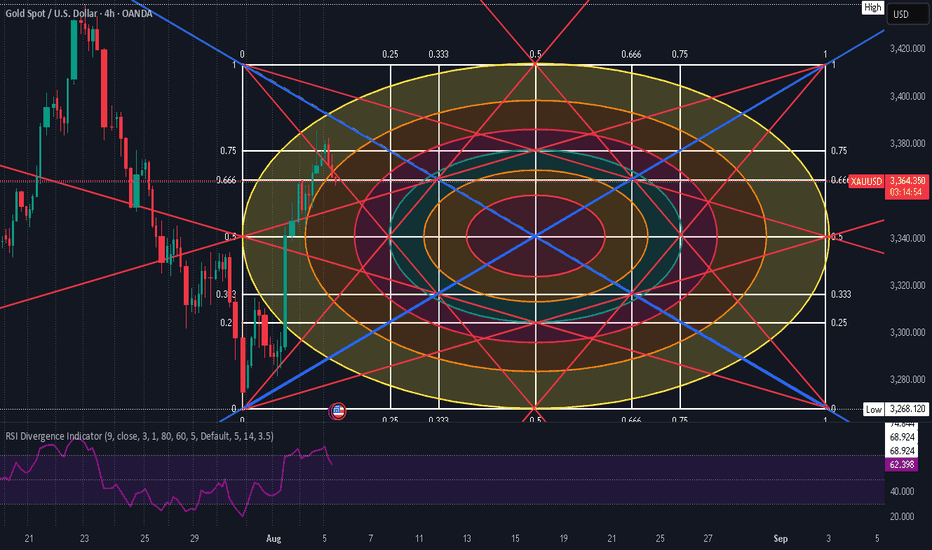The height and width of the screenshot is (550, 932).
Task: Click the current price 3,364.350 label
Action: tap(907, 181)
